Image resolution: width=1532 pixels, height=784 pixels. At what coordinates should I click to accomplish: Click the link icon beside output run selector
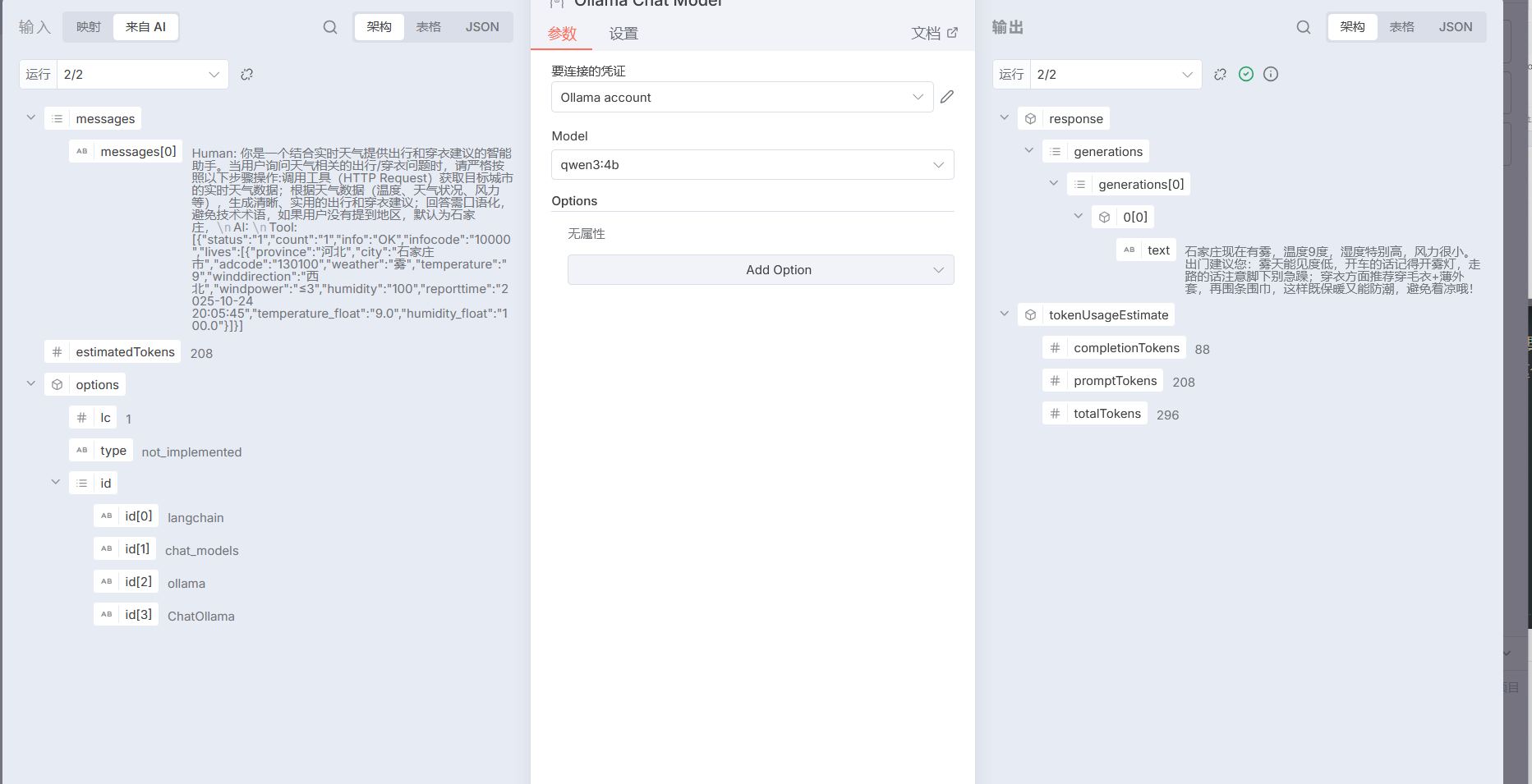pyautogui.click(x=1220, y=75)
